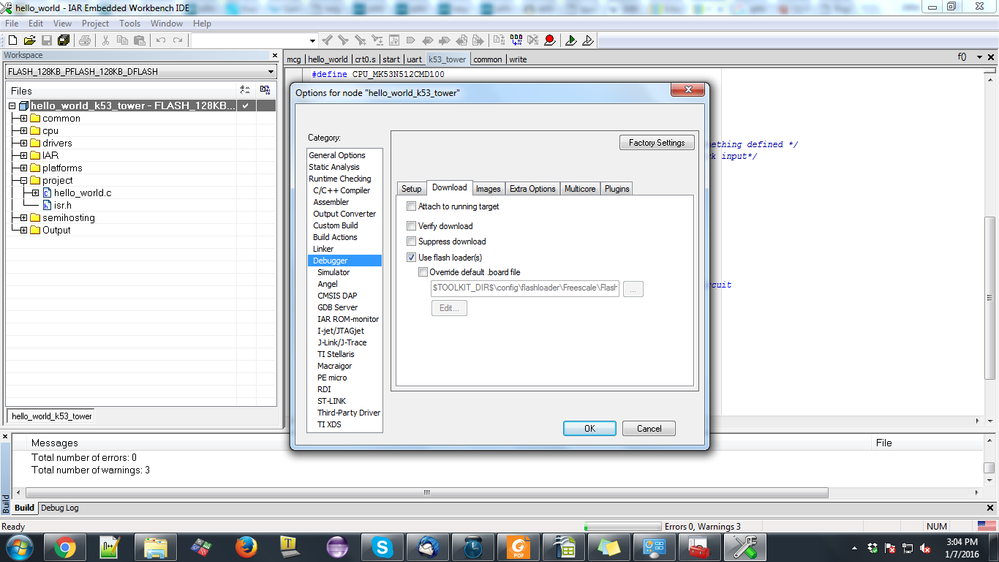Select General Options category
Screen dimensions: 999x562
tap(337, 155)
